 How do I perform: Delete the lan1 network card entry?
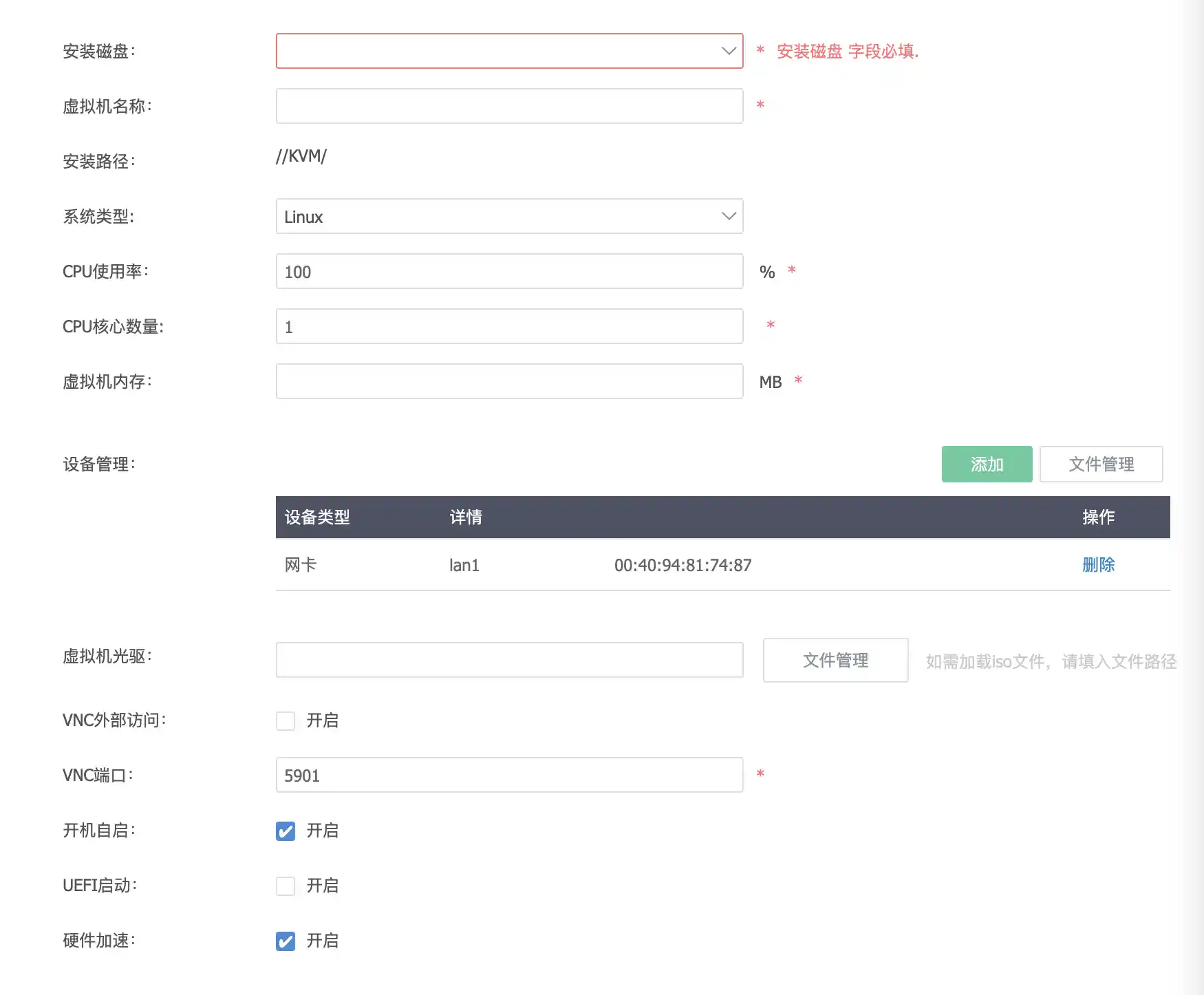(x=1098, y=565)
